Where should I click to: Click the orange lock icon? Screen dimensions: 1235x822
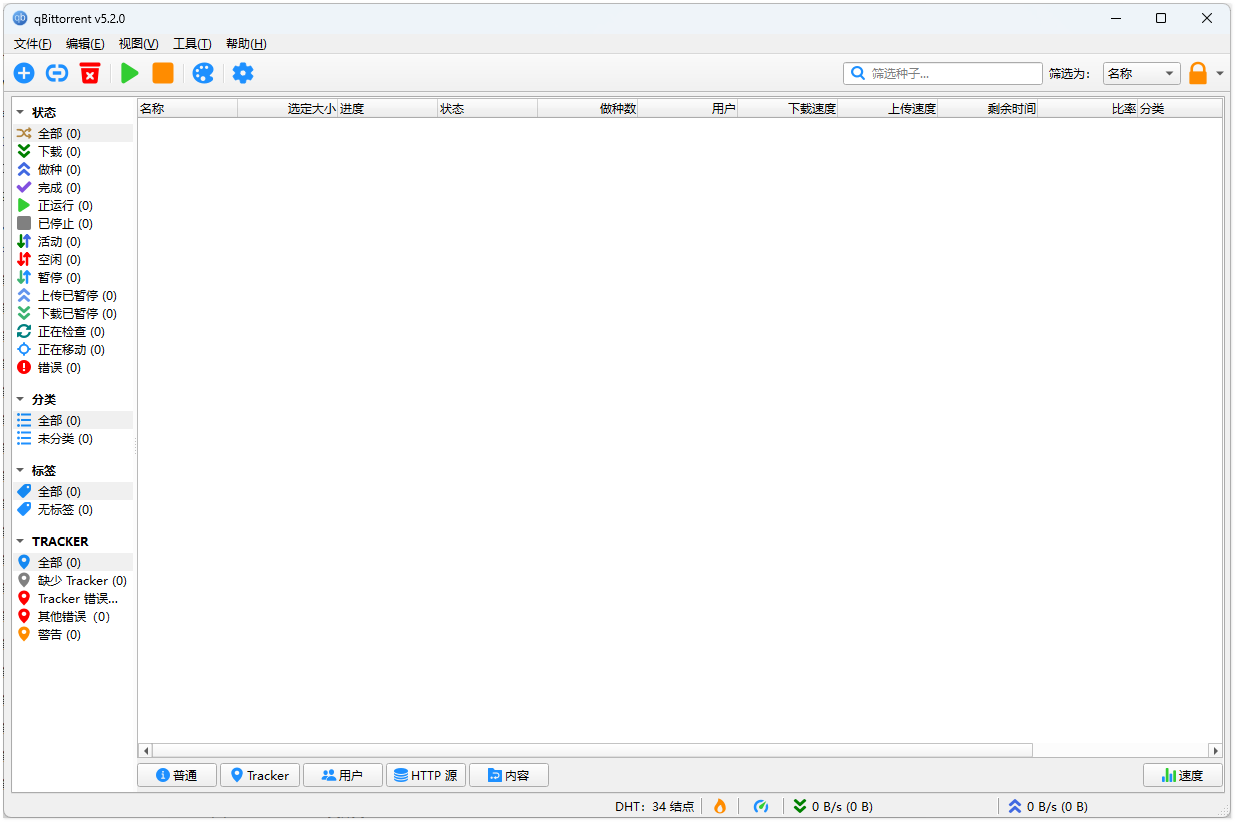[x=1198, y=73]
